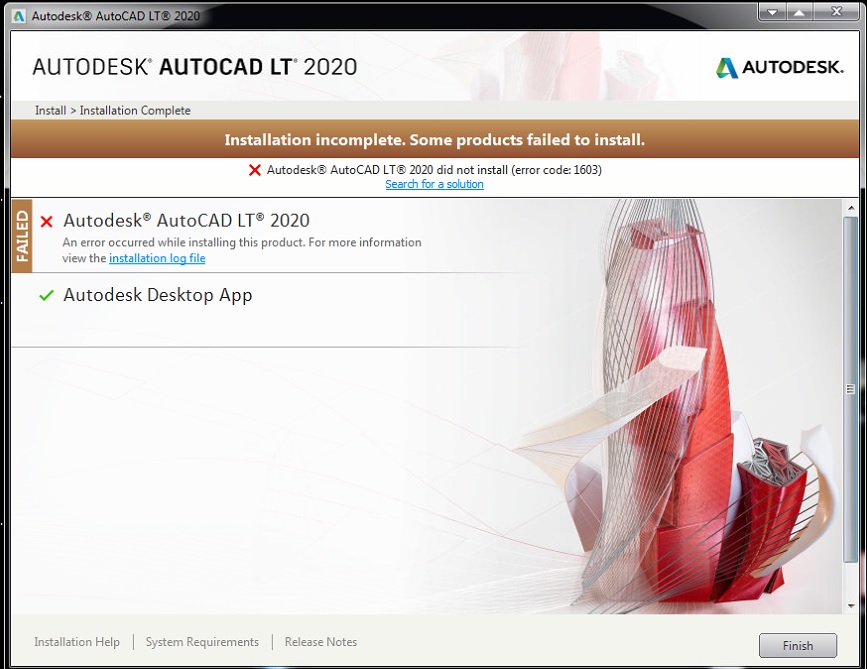Open the installation log file link
This screenshot has height=669, width=867.
(157, 258)
